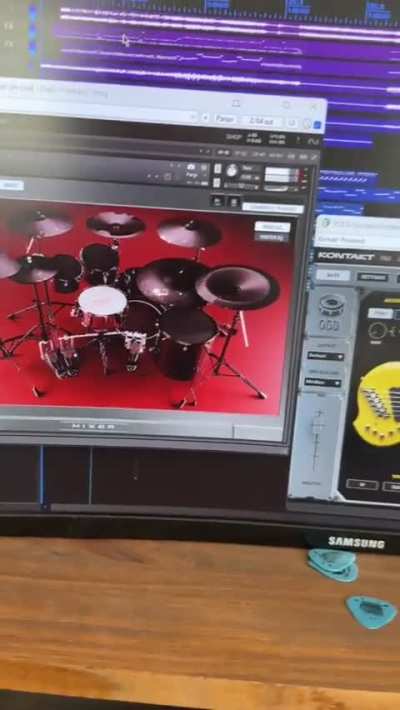
Task: Click the upper white button above the ride cymbal
Action: coord(272,227)
